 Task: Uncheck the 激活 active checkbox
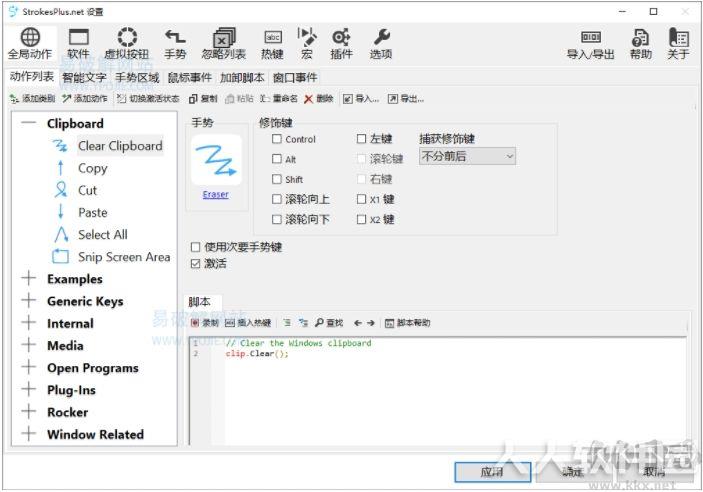195,264
